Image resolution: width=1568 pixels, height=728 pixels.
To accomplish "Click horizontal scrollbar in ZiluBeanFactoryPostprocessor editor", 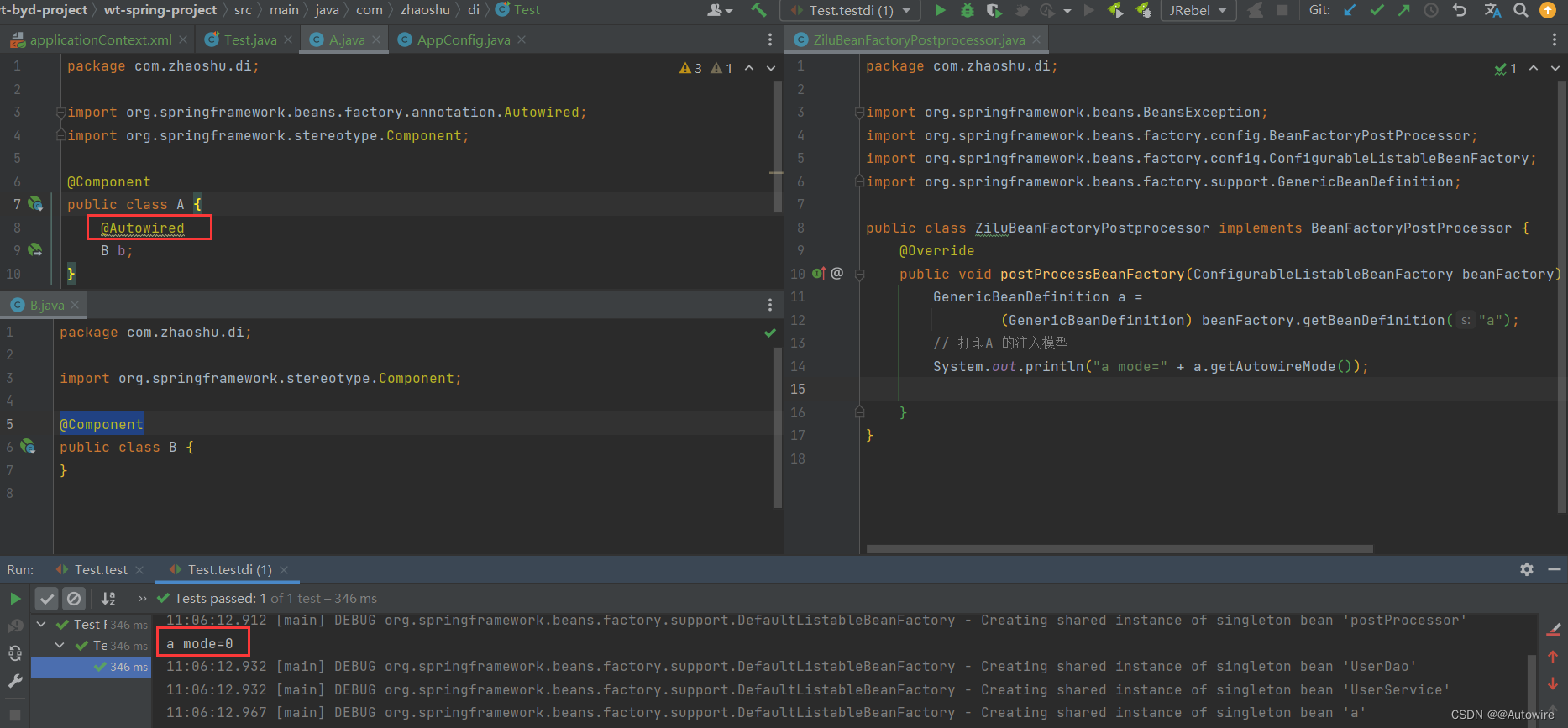I will click(1120, 549).
